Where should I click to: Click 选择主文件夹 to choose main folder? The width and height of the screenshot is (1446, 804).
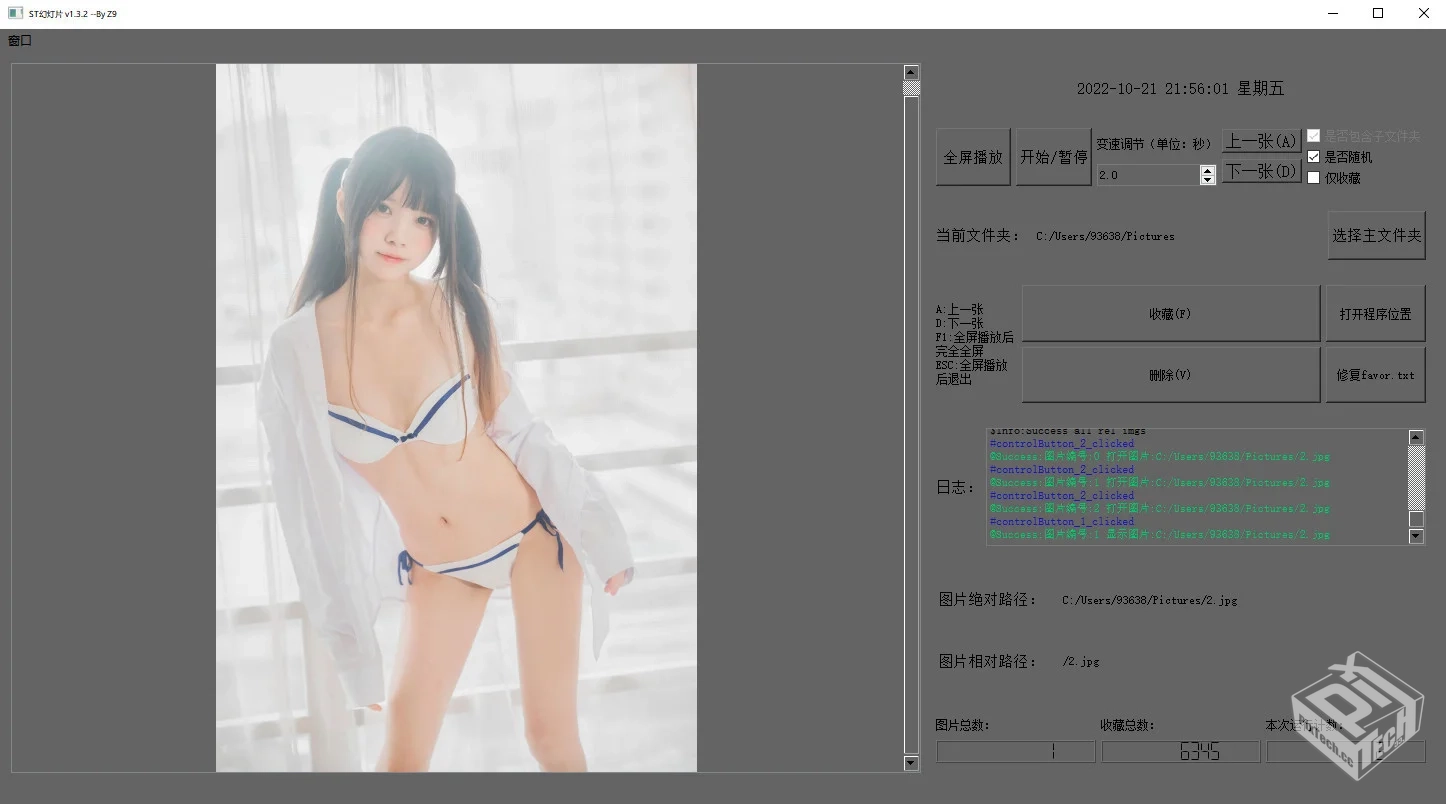point(1376,236)
